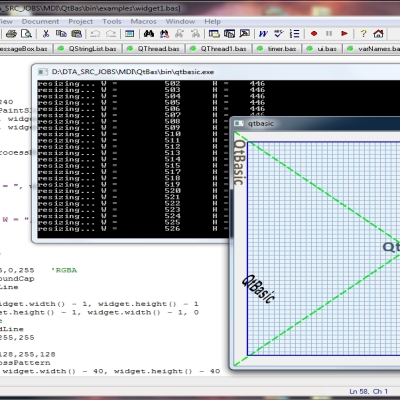Run macro with red play arrow
Screen dimensions: 400x400
[344, 34]
